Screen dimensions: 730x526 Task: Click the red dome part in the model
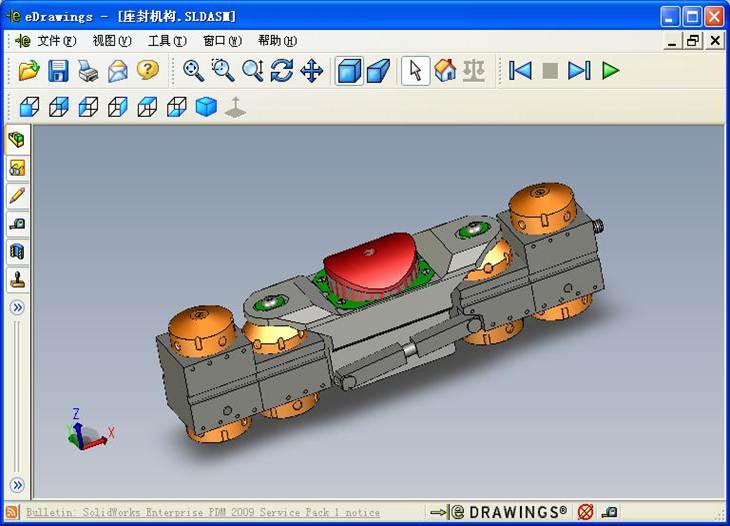[x=370, y=261]
